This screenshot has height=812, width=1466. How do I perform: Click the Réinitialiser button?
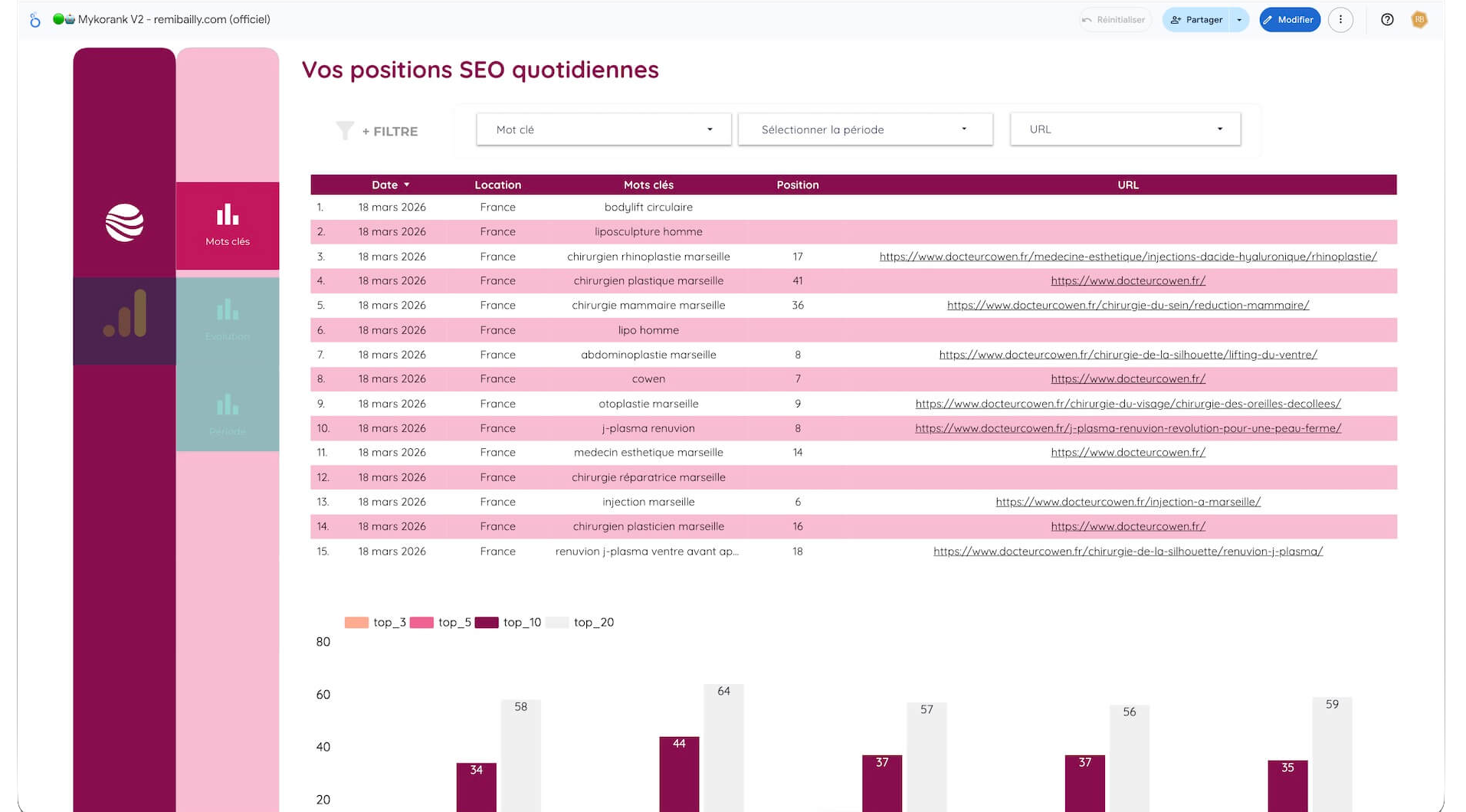click(x=1113, y=20)
